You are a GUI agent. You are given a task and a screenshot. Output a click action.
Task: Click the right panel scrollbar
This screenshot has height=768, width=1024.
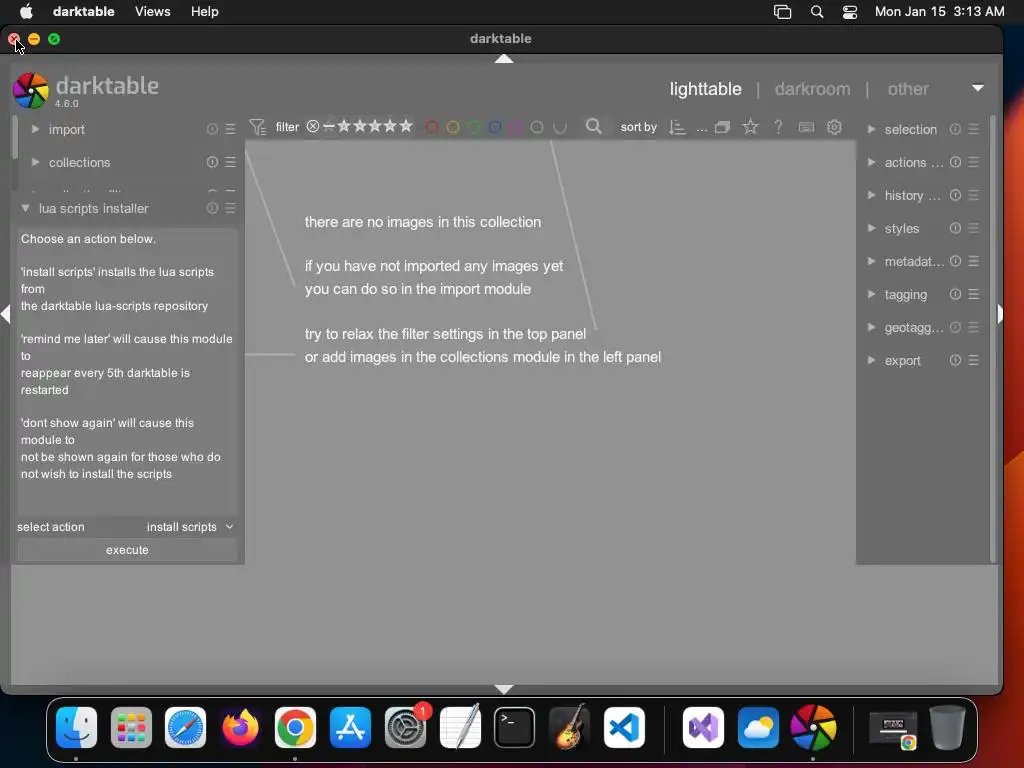pos(993,338)
